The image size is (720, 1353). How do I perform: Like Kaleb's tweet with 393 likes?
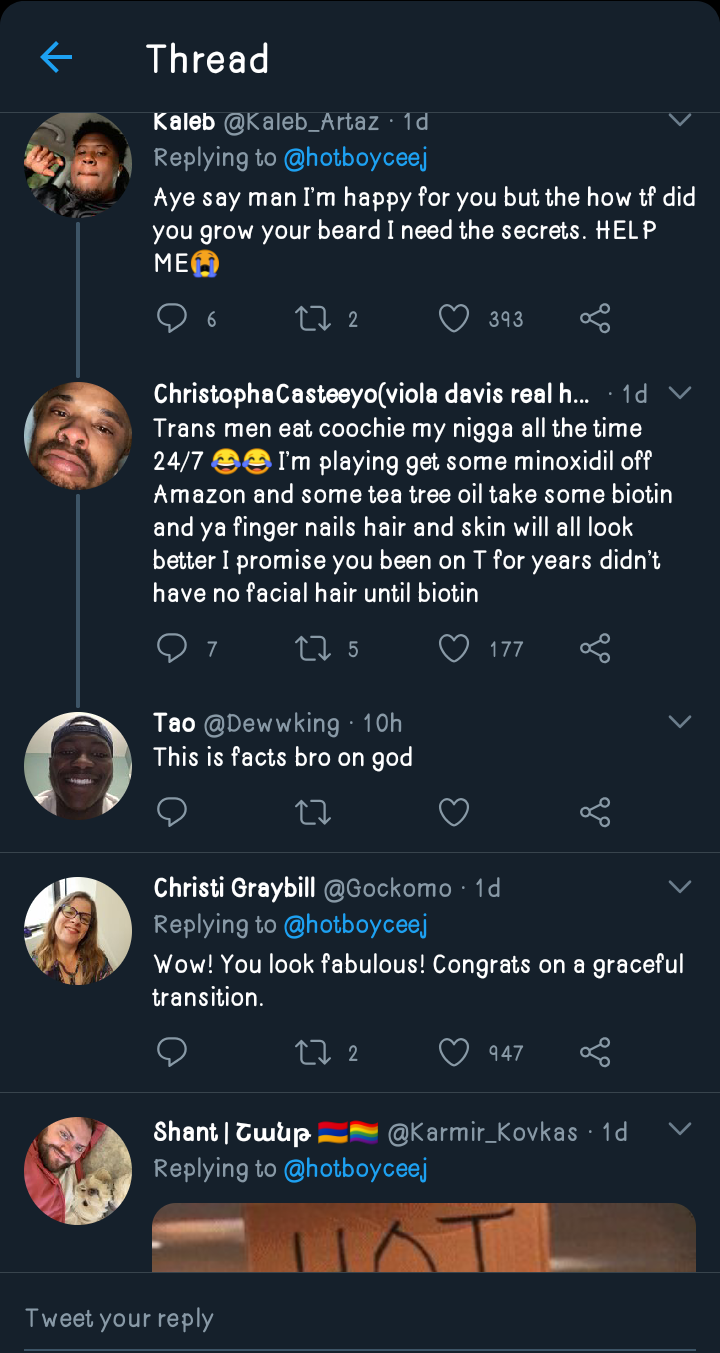[x=454, y=319]
